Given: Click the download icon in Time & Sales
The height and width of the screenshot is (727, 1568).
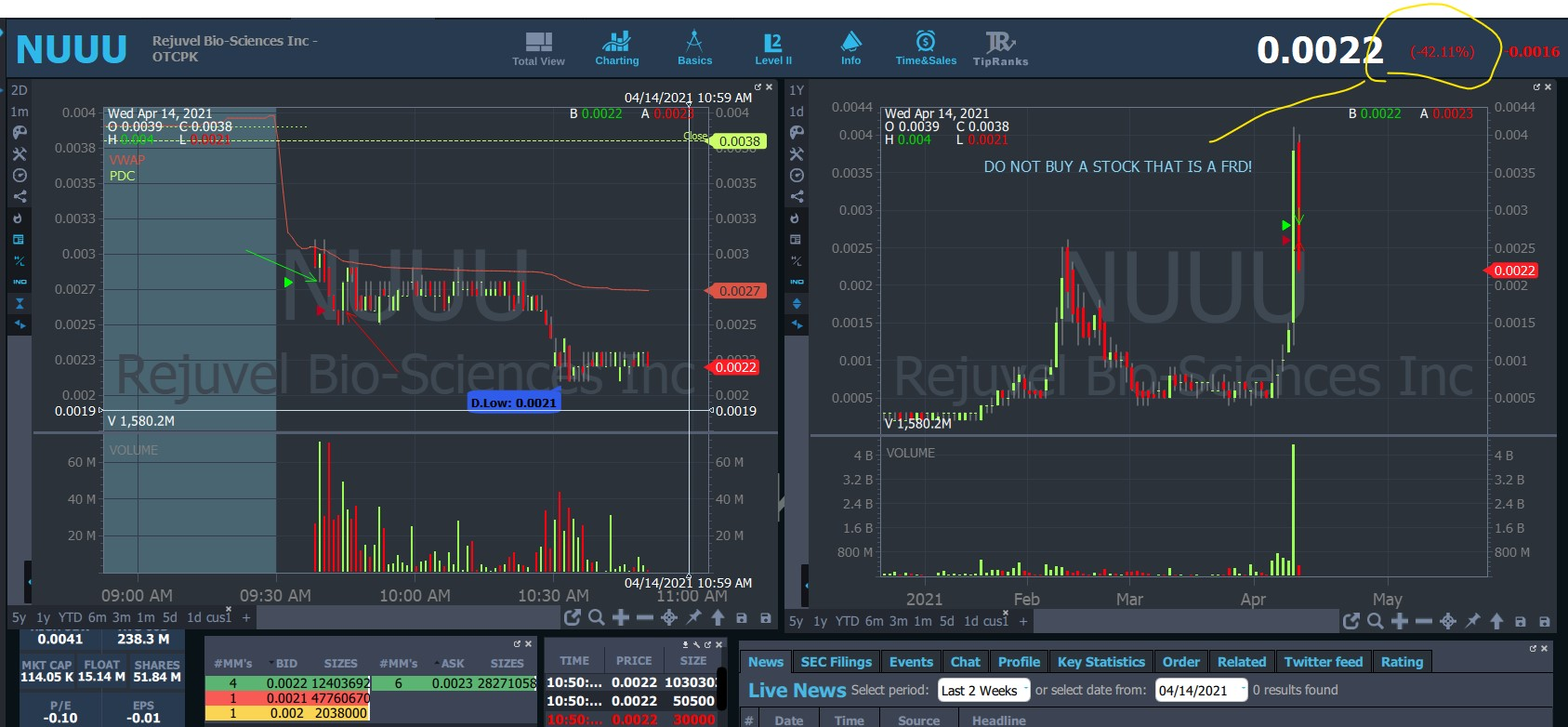Looking at the screenshot, I should tap(686, 644).
